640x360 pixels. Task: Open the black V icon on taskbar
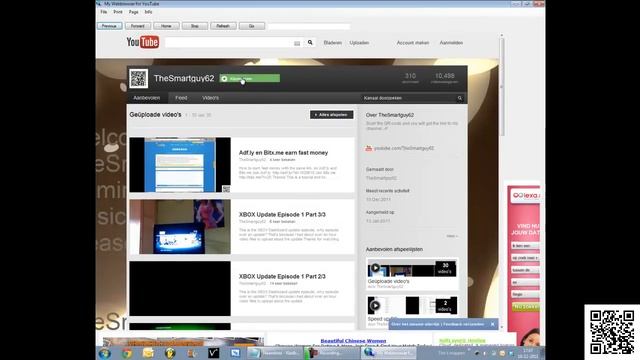pos(213,353)
